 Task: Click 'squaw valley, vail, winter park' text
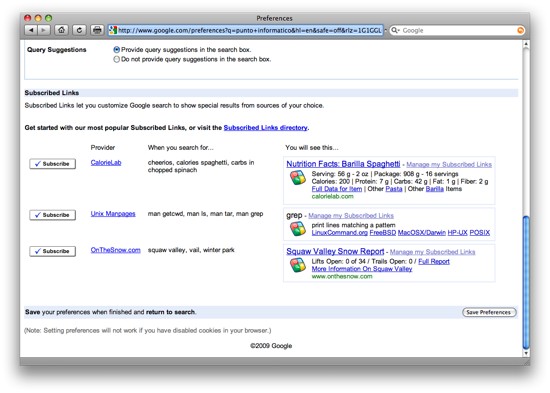click(x=191, y=250)
